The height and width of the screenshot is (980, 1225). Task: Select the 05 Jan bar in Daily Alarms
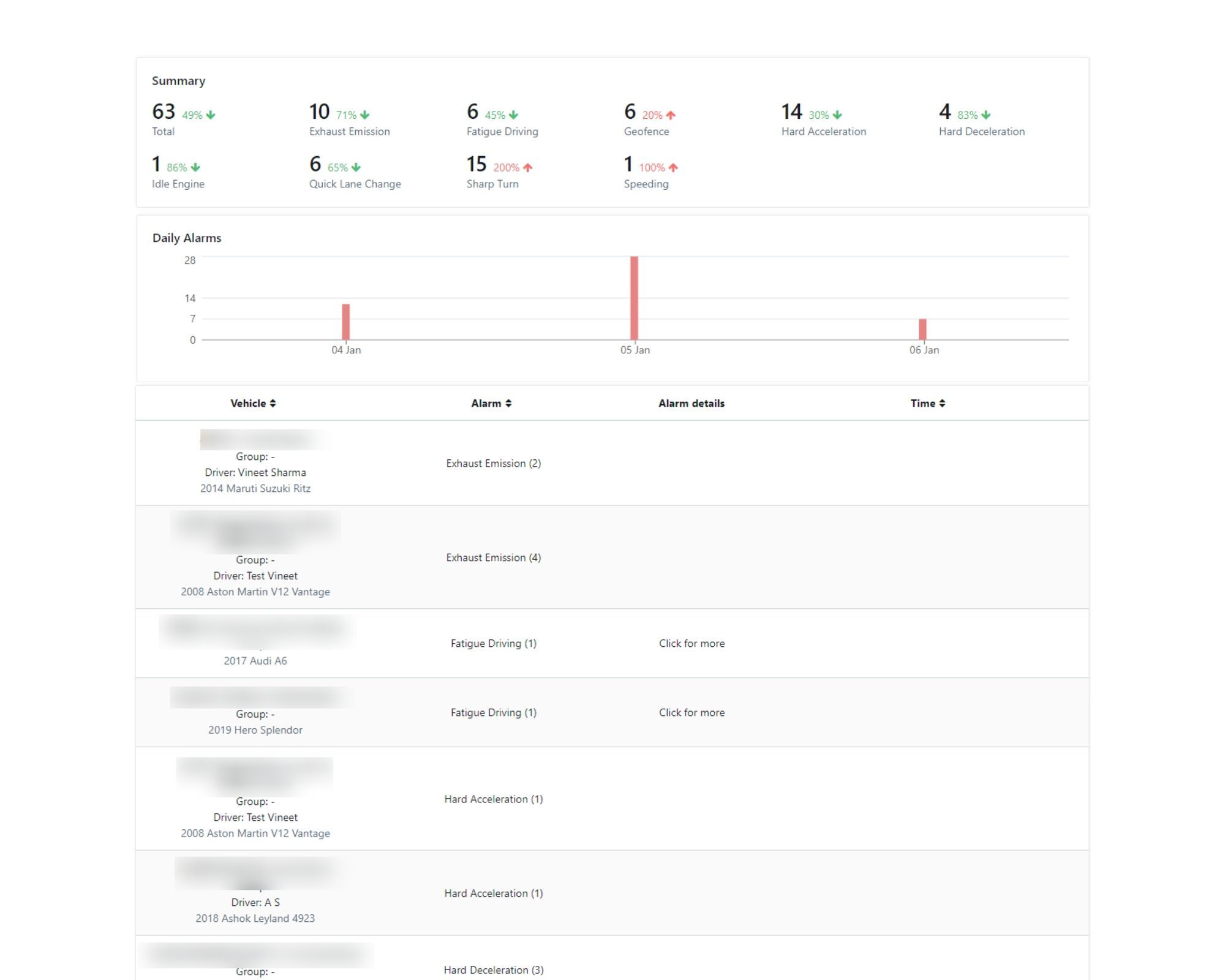(x=634, y=298)
